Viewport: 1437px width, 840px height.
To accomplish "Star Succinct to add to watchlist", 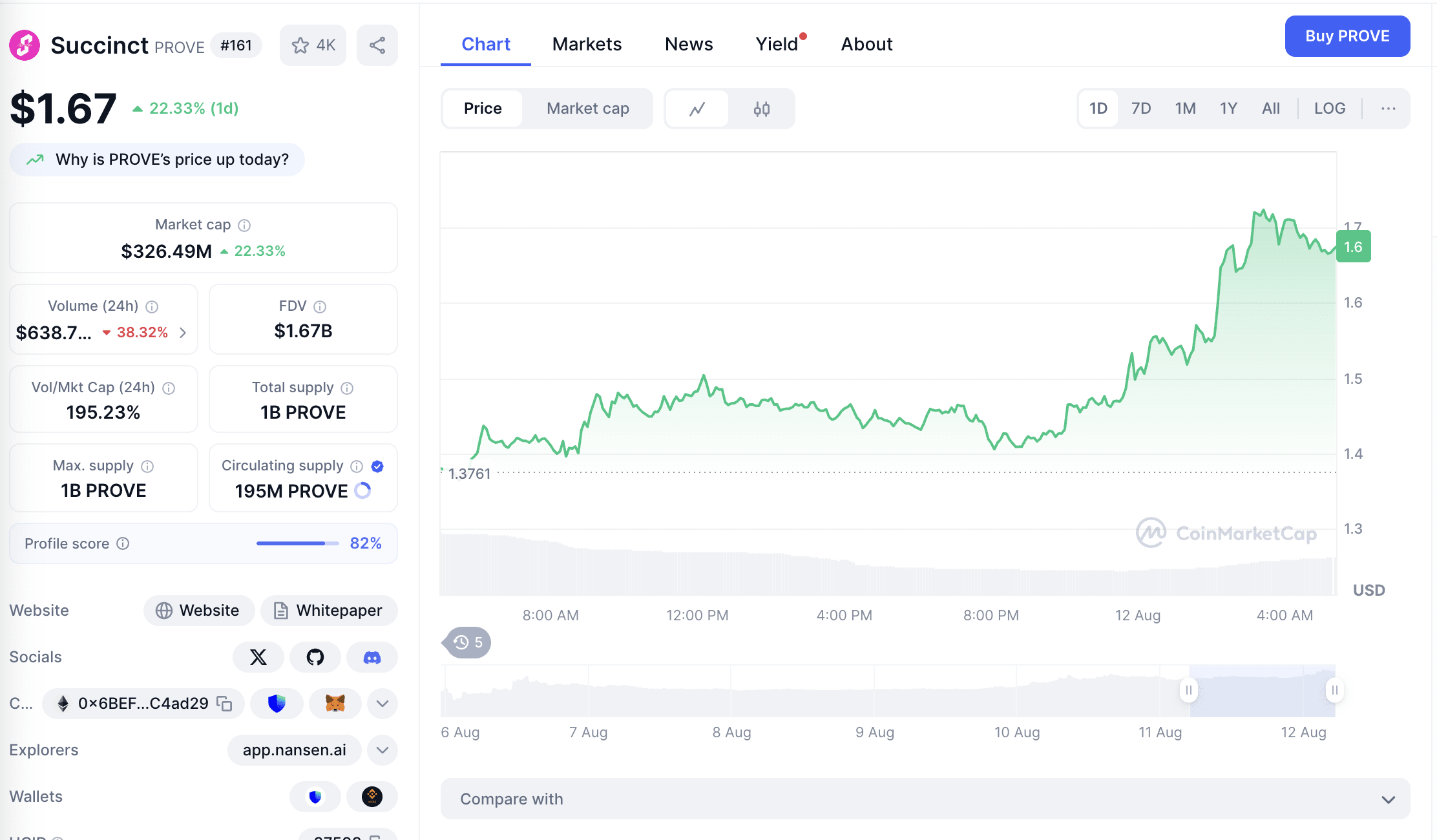I will pyautogui.click(x=313, y=45).
